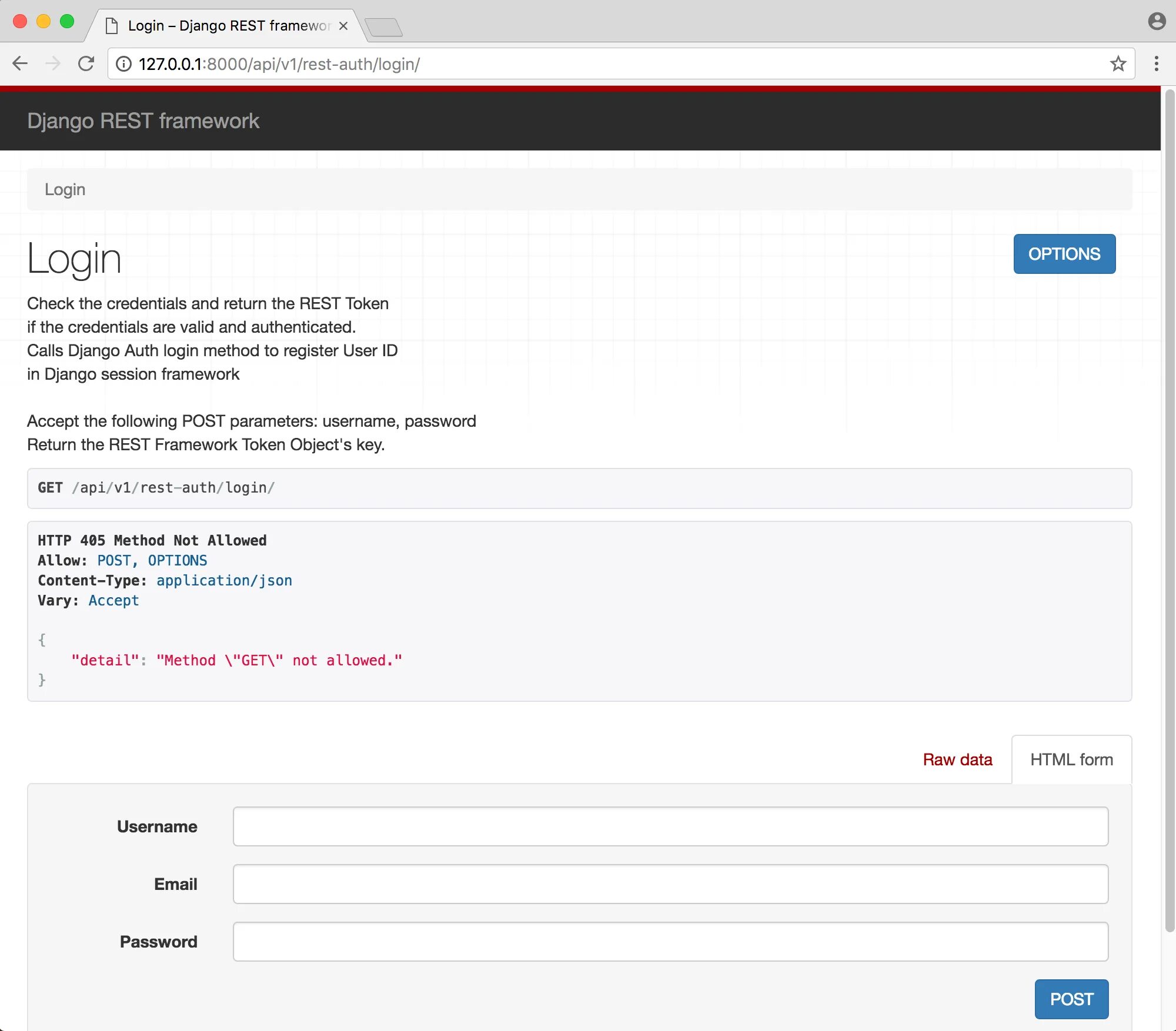Reload the page with the refresh icon
The height and width of the screenshot is (1031, 1176).
pos(86,63)
